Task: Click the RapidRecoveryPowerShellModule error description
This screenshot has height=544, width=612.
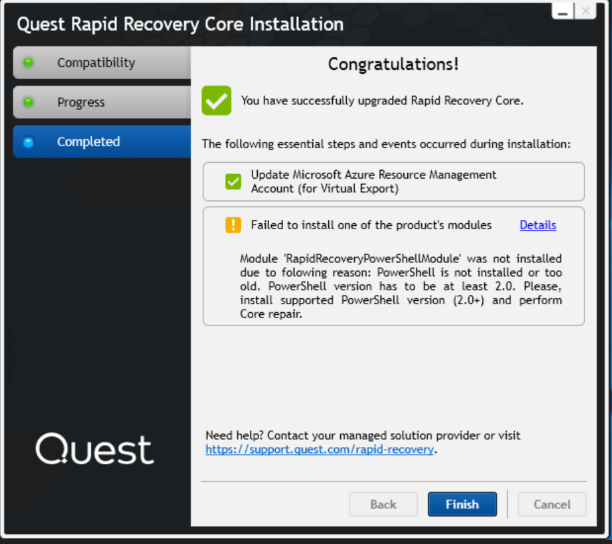Action: click(x=401, y=286)
